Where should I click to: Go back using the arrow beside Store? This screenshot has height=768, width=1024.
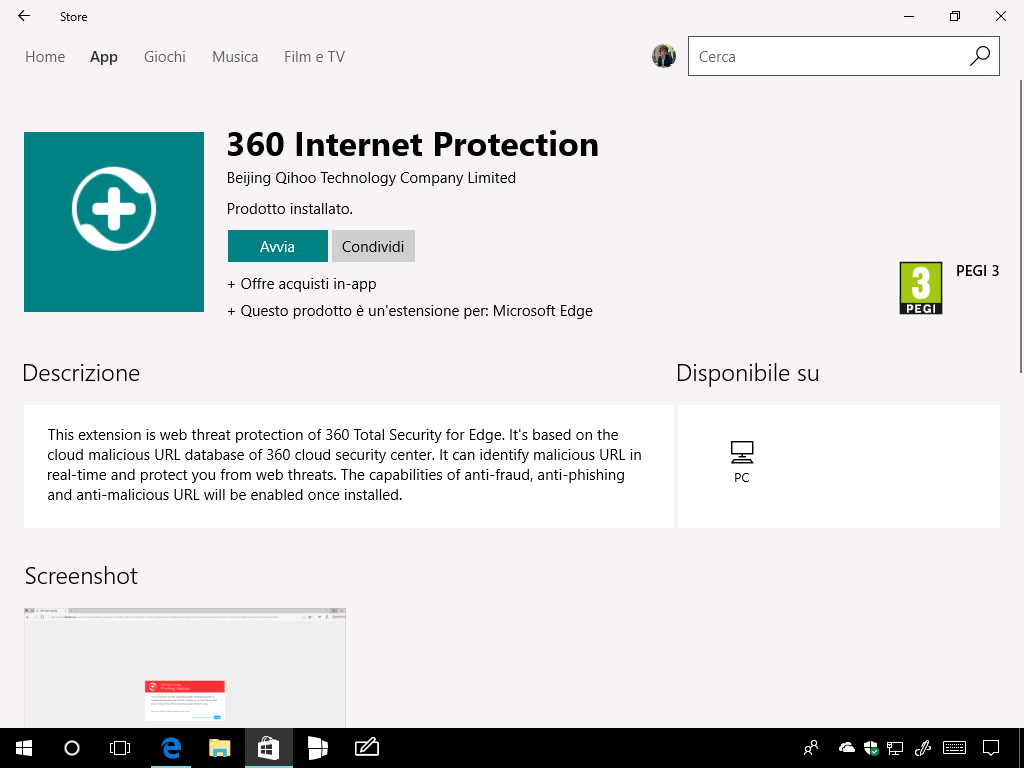[x=24, y=16]
